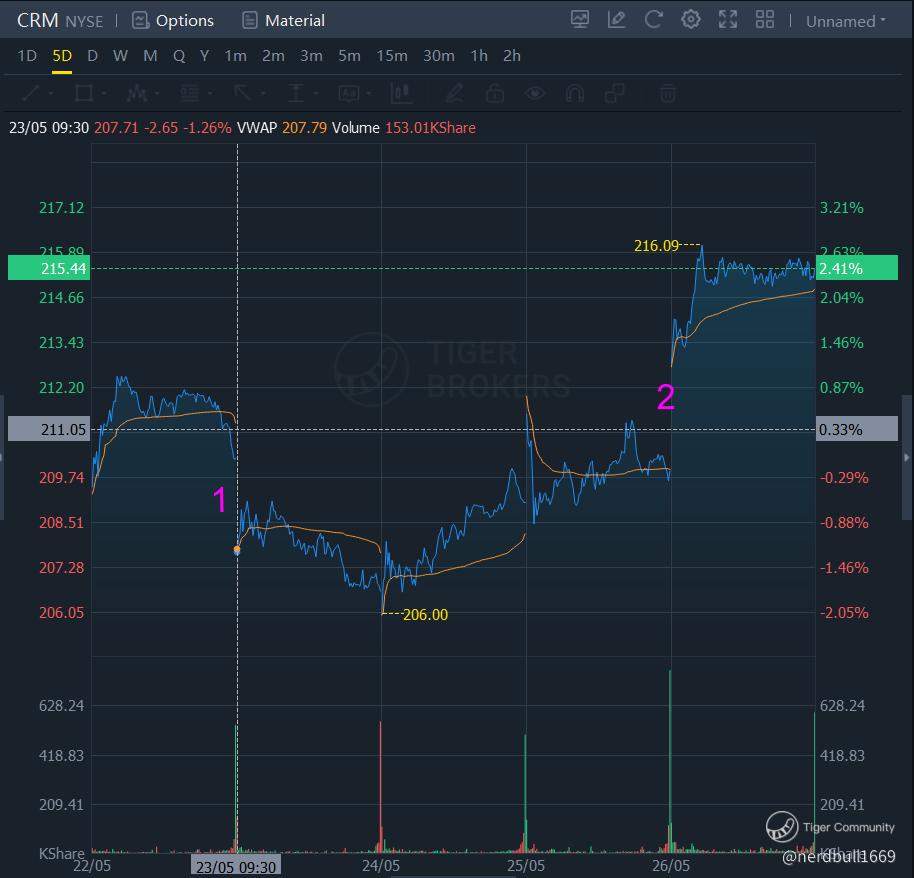
Task: Toggle the lock drawings icon
Action: click(x=495, y=93)
